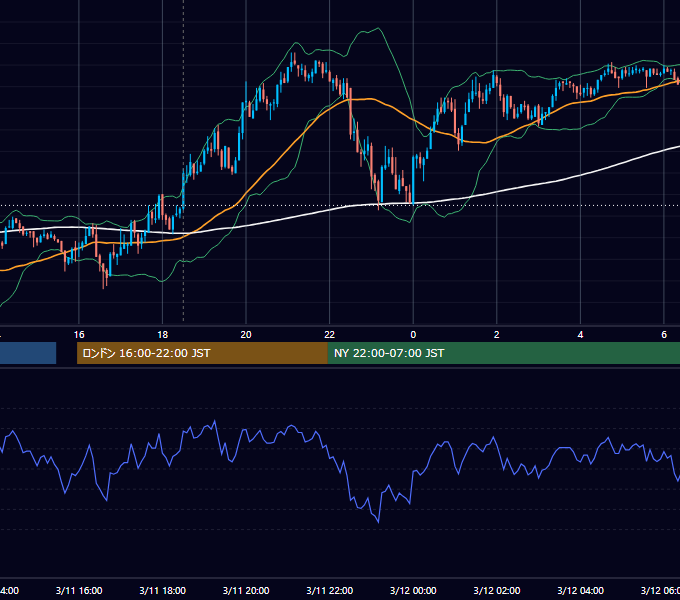Click the upper time axis label 16
This screenshot has height=600, width=680.
(79, 335)
